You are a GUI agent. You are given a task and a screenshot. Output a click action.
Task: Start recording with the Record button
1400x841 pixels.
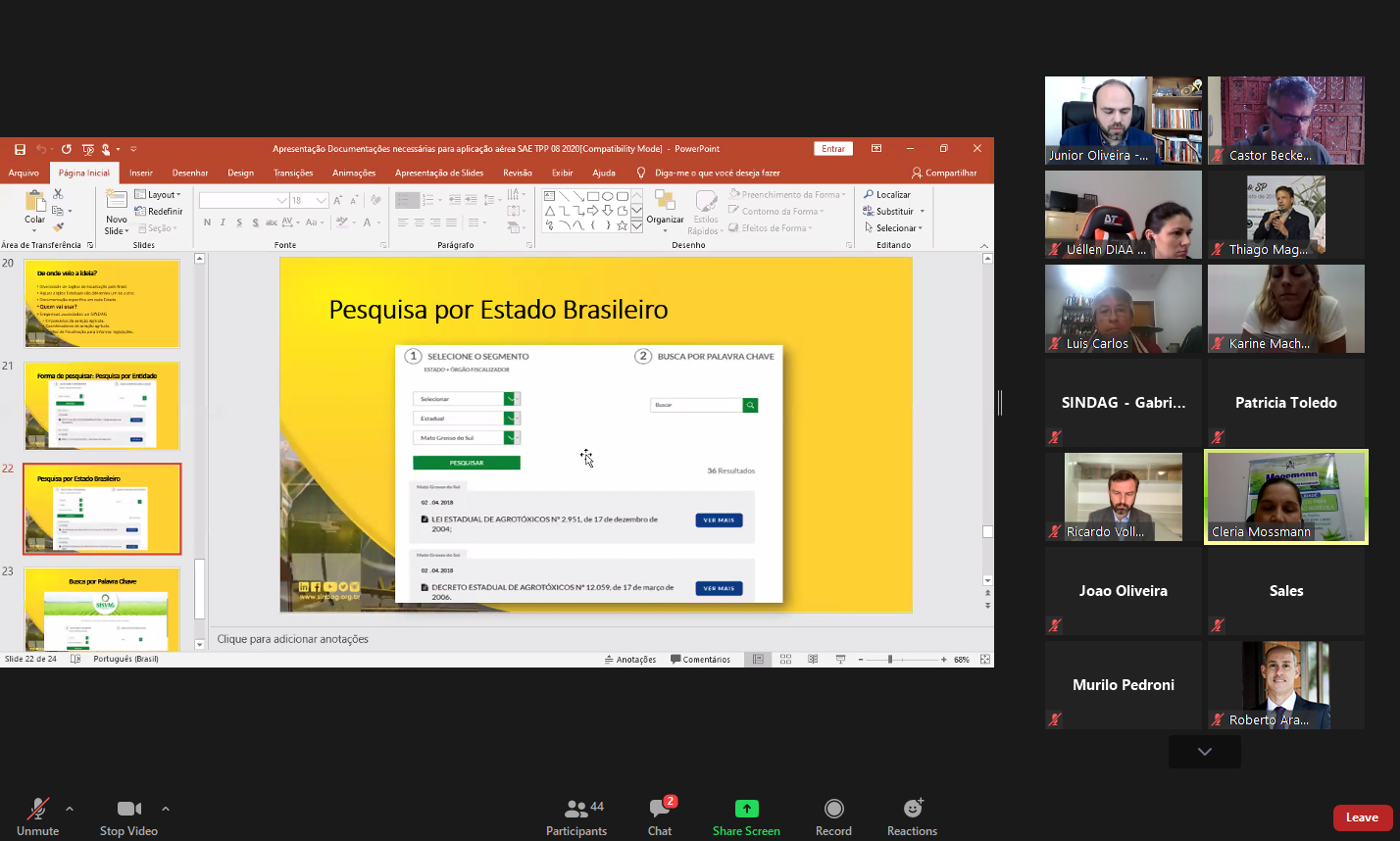tap(833, 816)
